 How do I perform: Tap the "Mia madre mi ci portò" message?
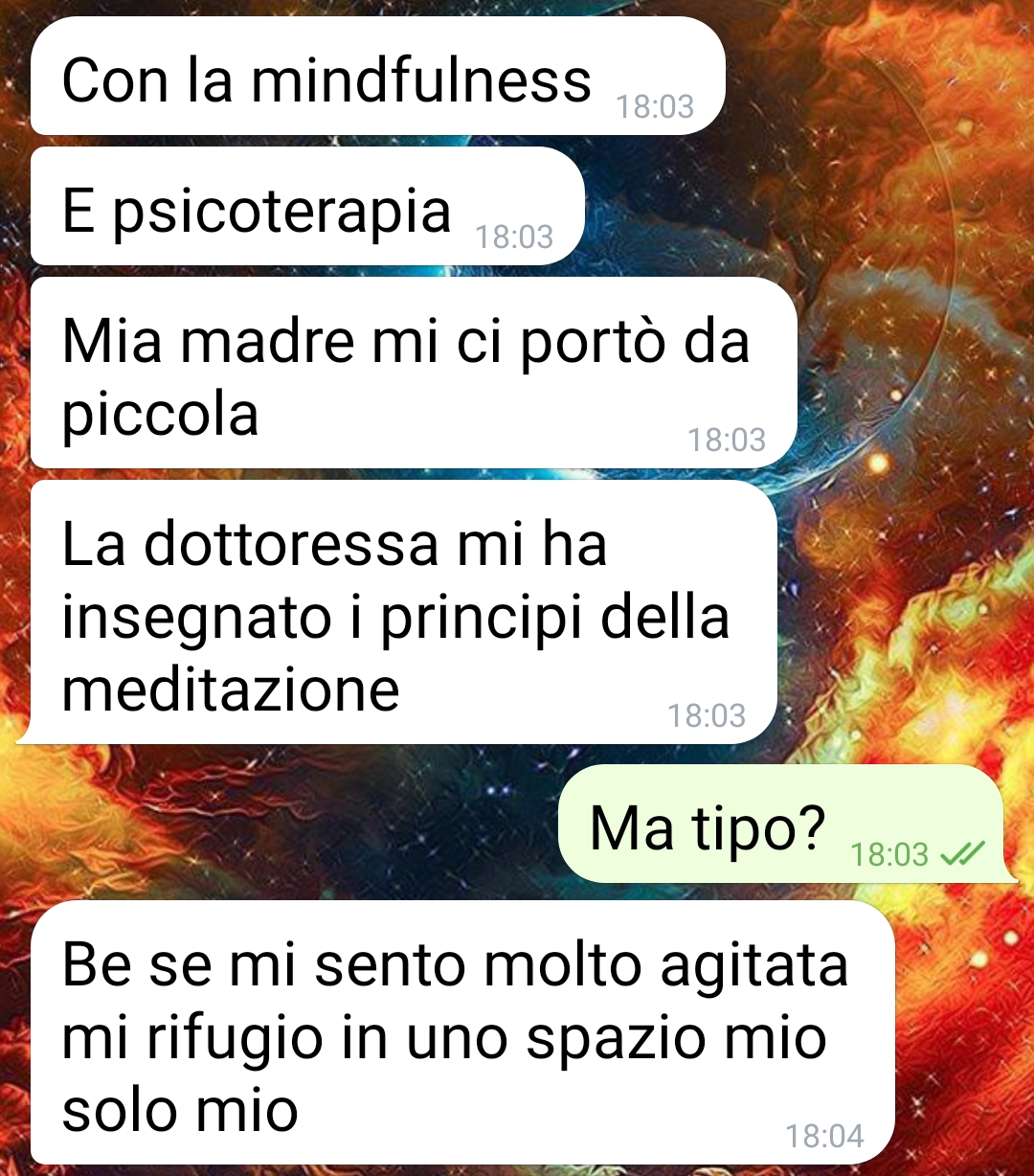pos(414,373)
